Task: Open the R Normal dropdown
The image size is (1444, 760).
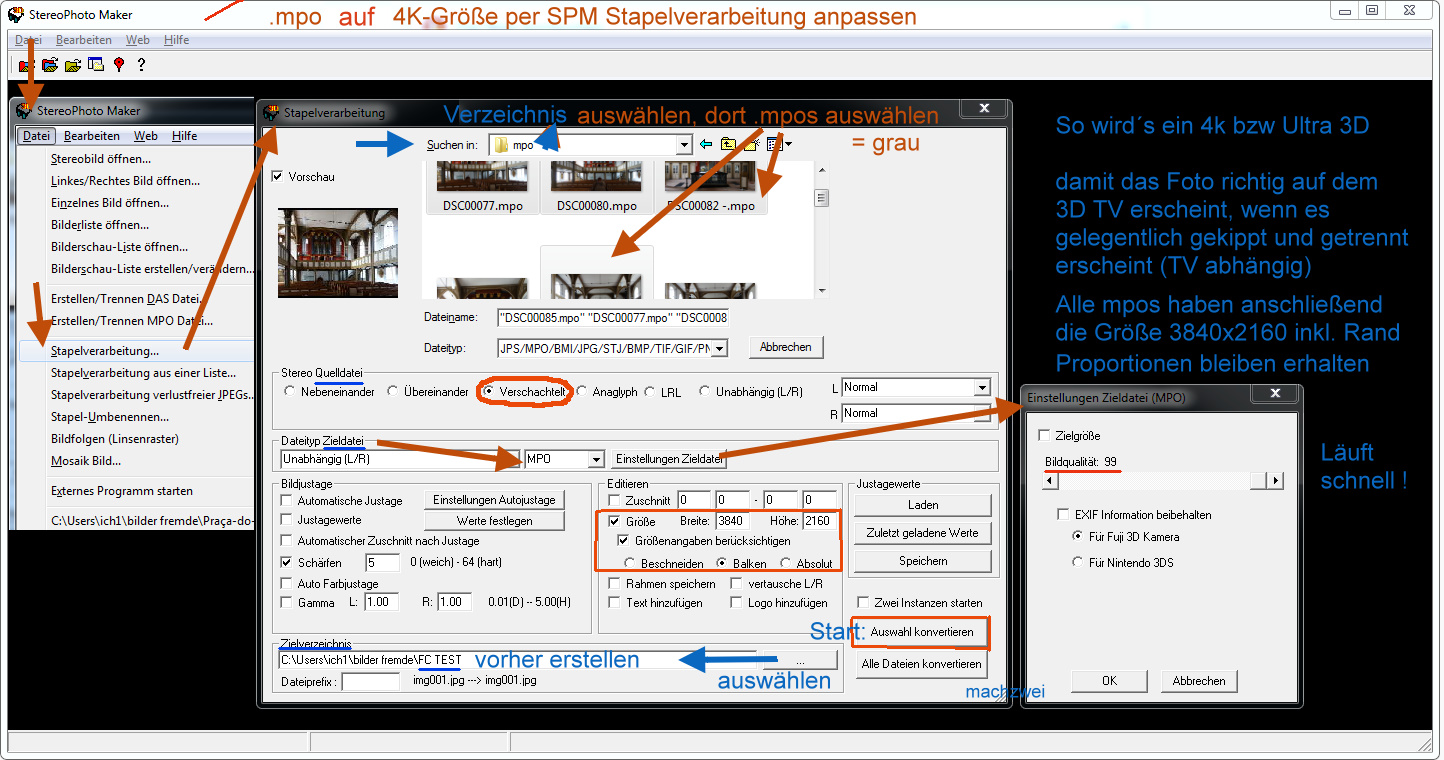Action: tap(981, 413)
